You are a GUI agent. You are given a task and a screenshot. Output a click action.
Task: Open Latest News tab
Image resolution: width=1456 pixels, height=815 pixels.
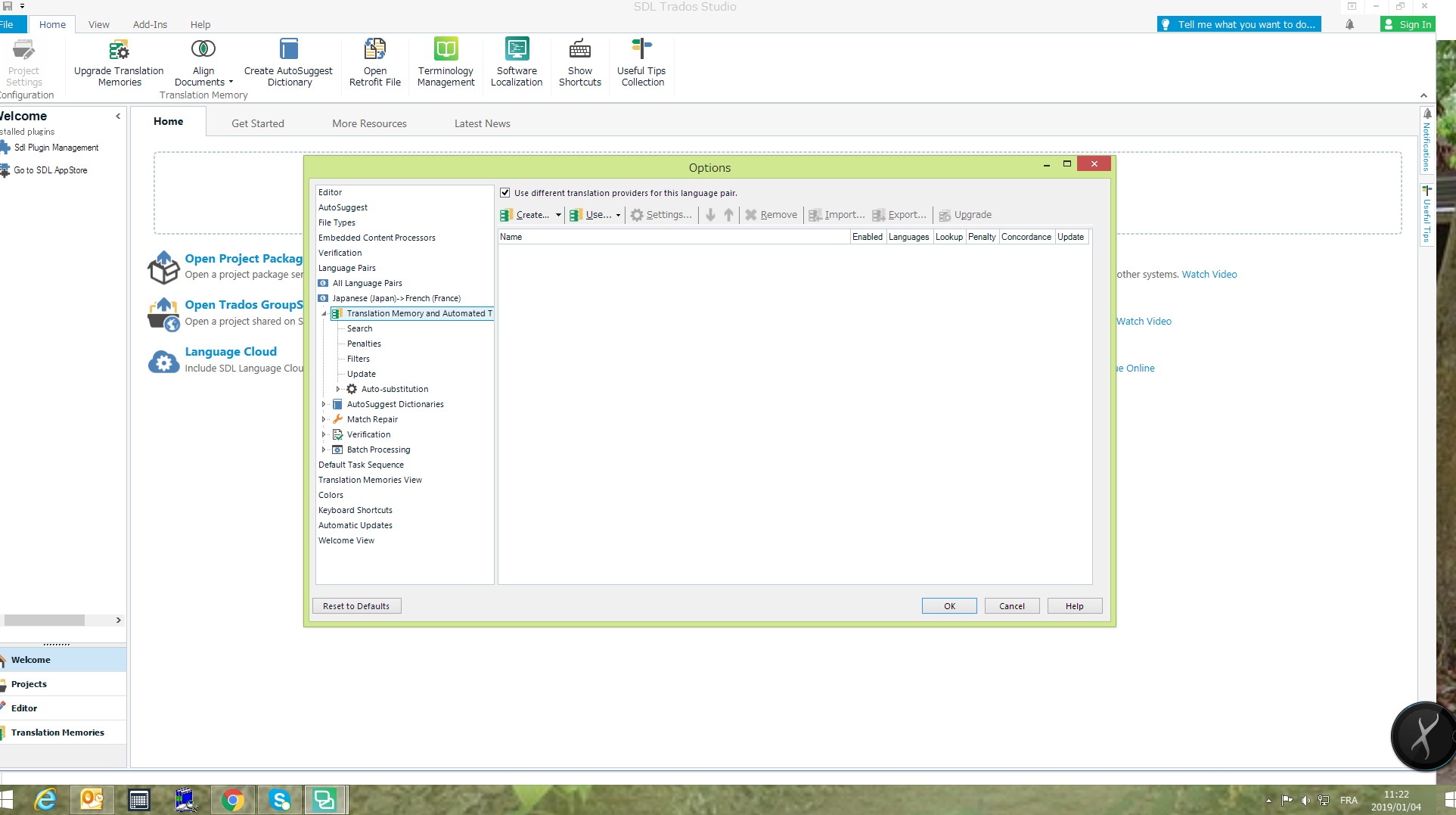click(x=483, y=123)
